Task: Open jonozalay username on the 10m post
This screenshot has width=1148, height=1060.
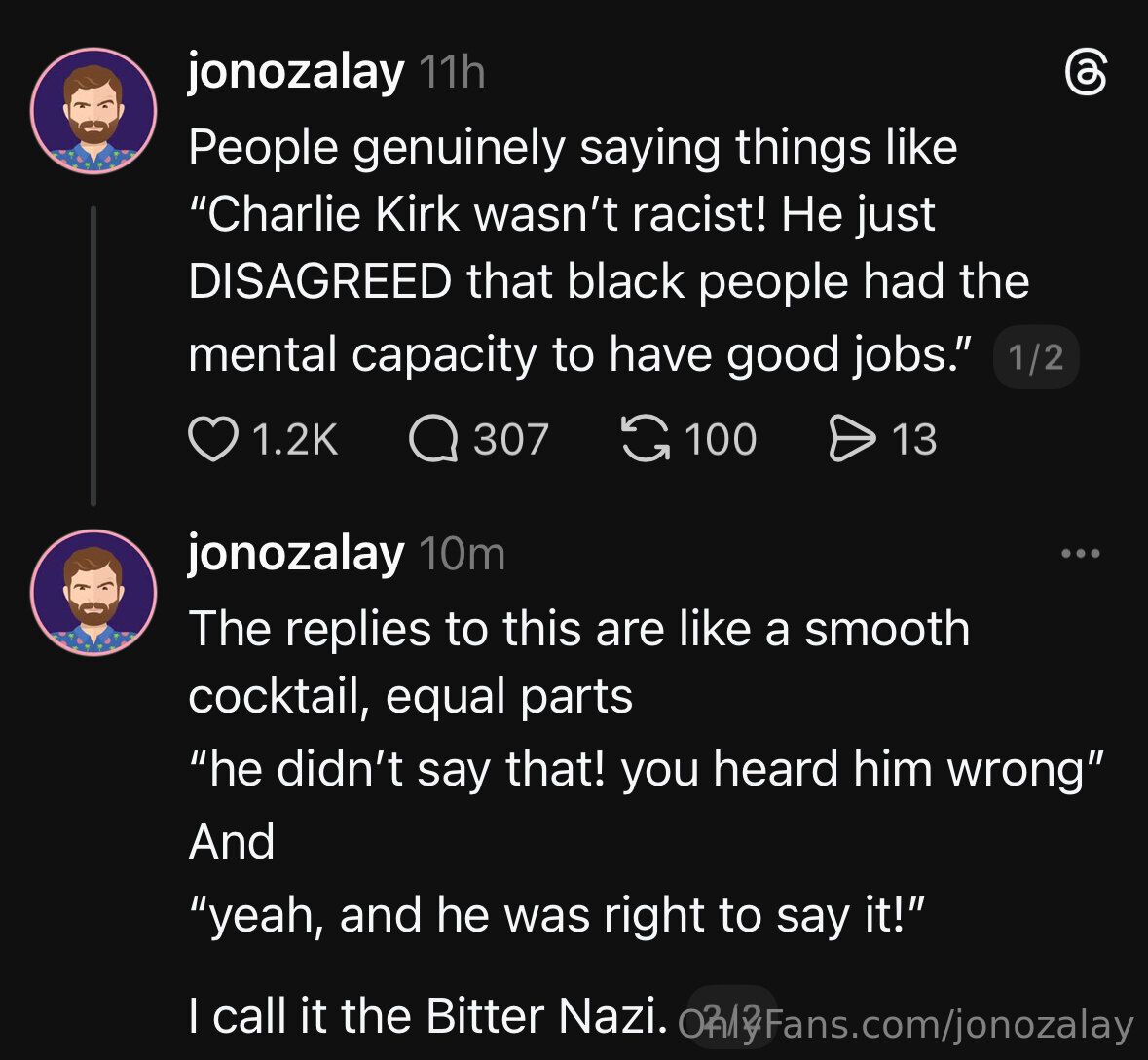Action: coord(295,553)
